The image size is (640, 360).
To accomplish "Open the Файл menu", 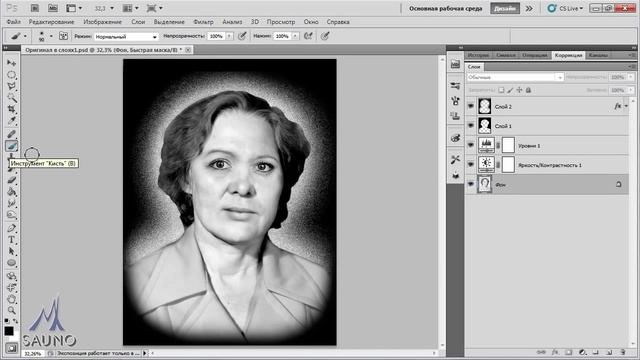I will click(13, 22).
